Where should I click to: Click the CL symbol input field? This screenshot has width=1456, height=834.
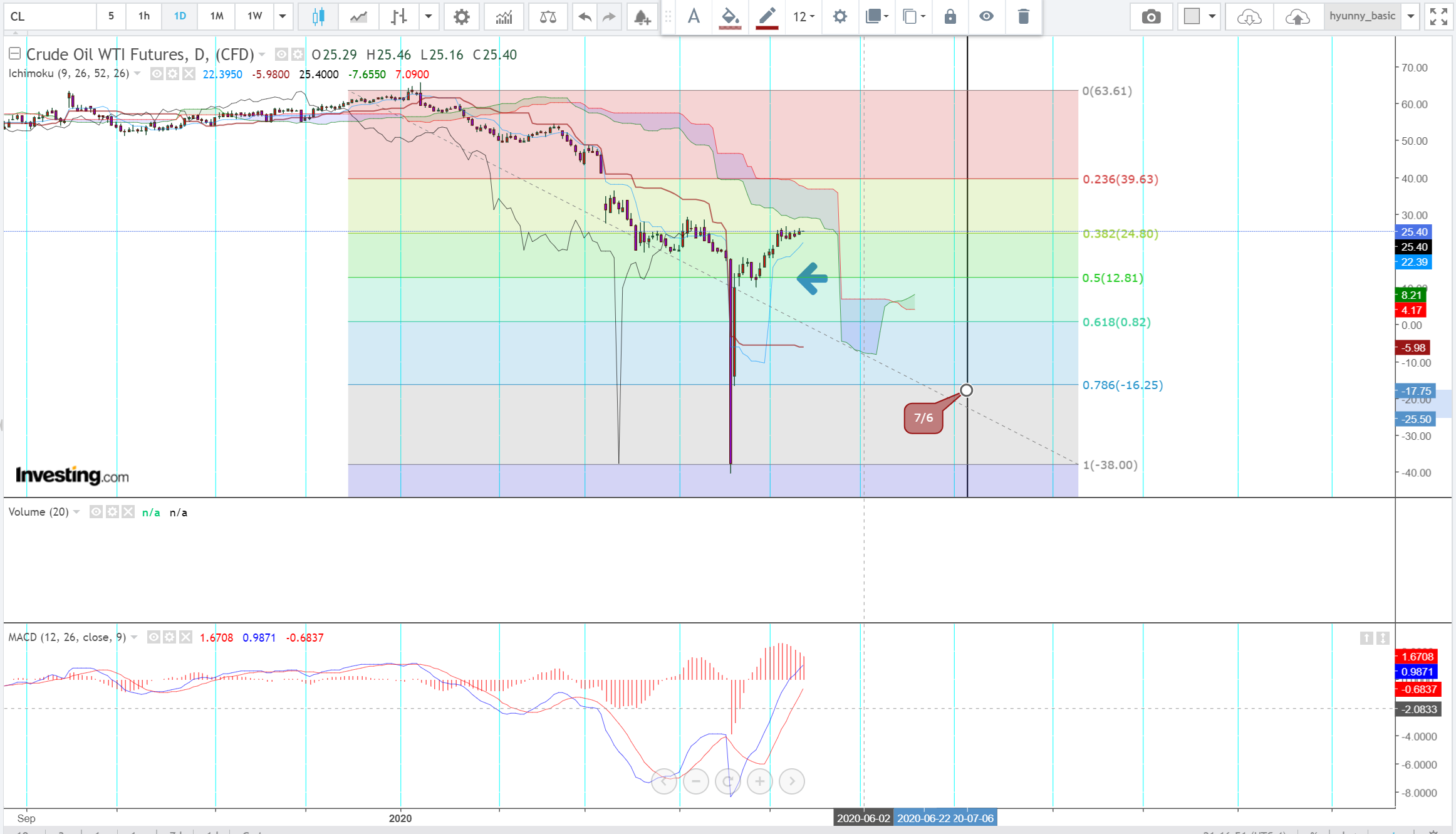click(x=50, y=16)
